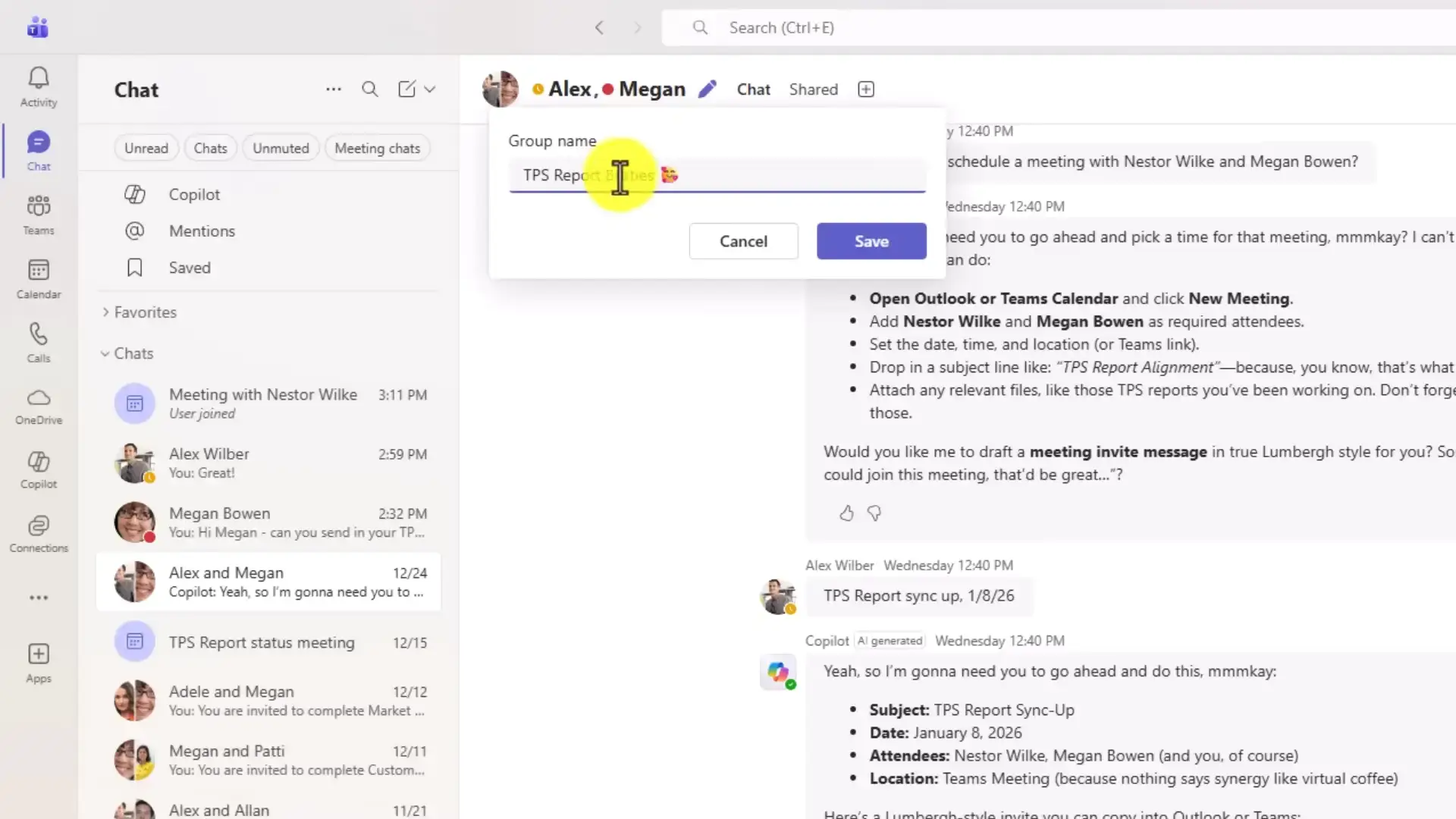
Task: Open Mentions in chat list
Action: tap(269, 231)
